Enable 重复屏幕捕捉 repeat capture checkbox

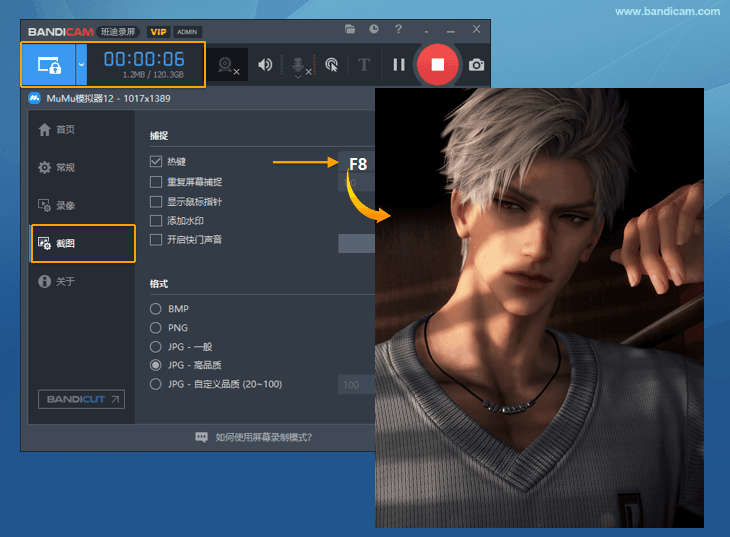pos(156,182)
